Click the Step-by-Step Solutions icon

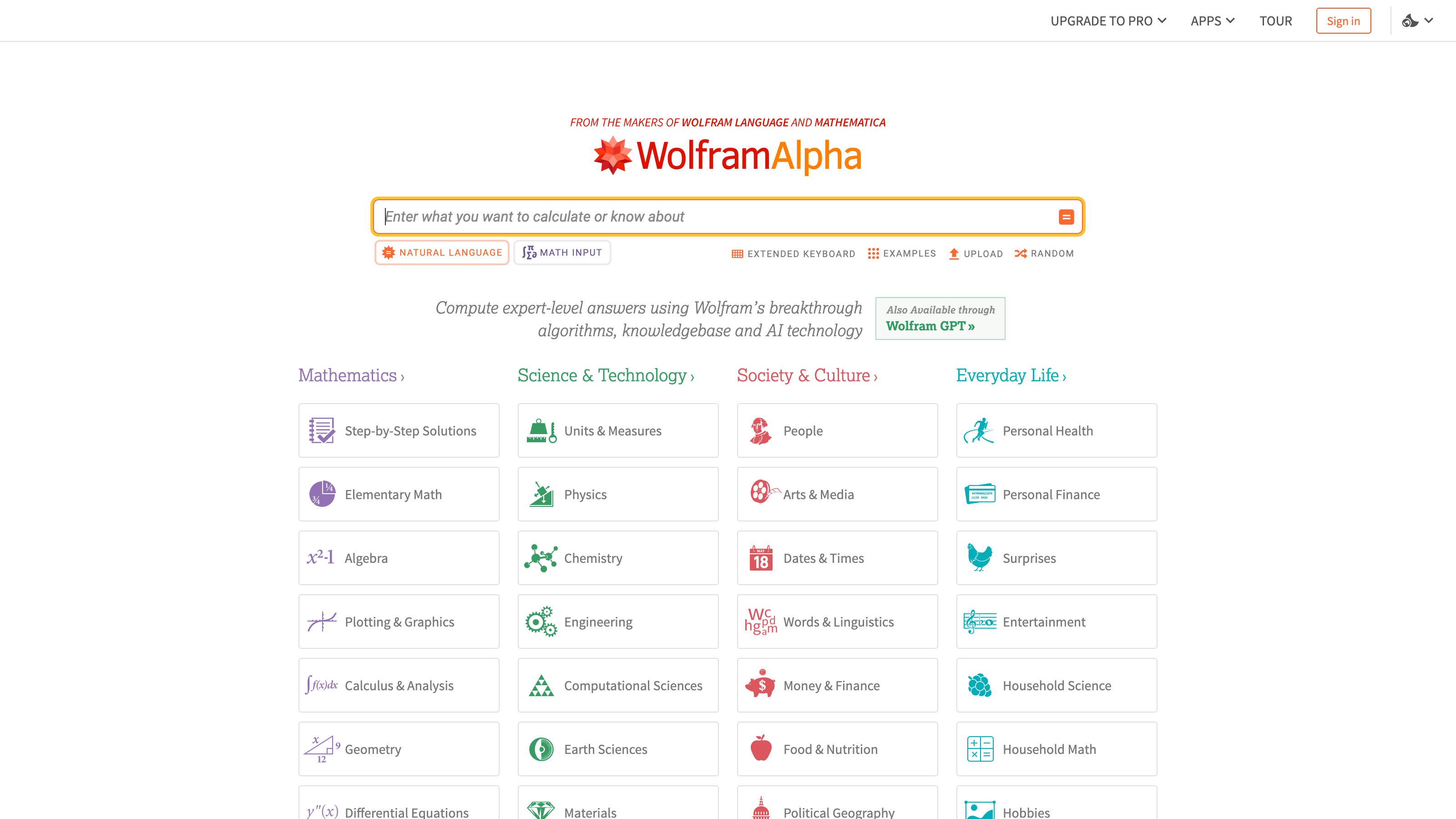pos(322,430)
